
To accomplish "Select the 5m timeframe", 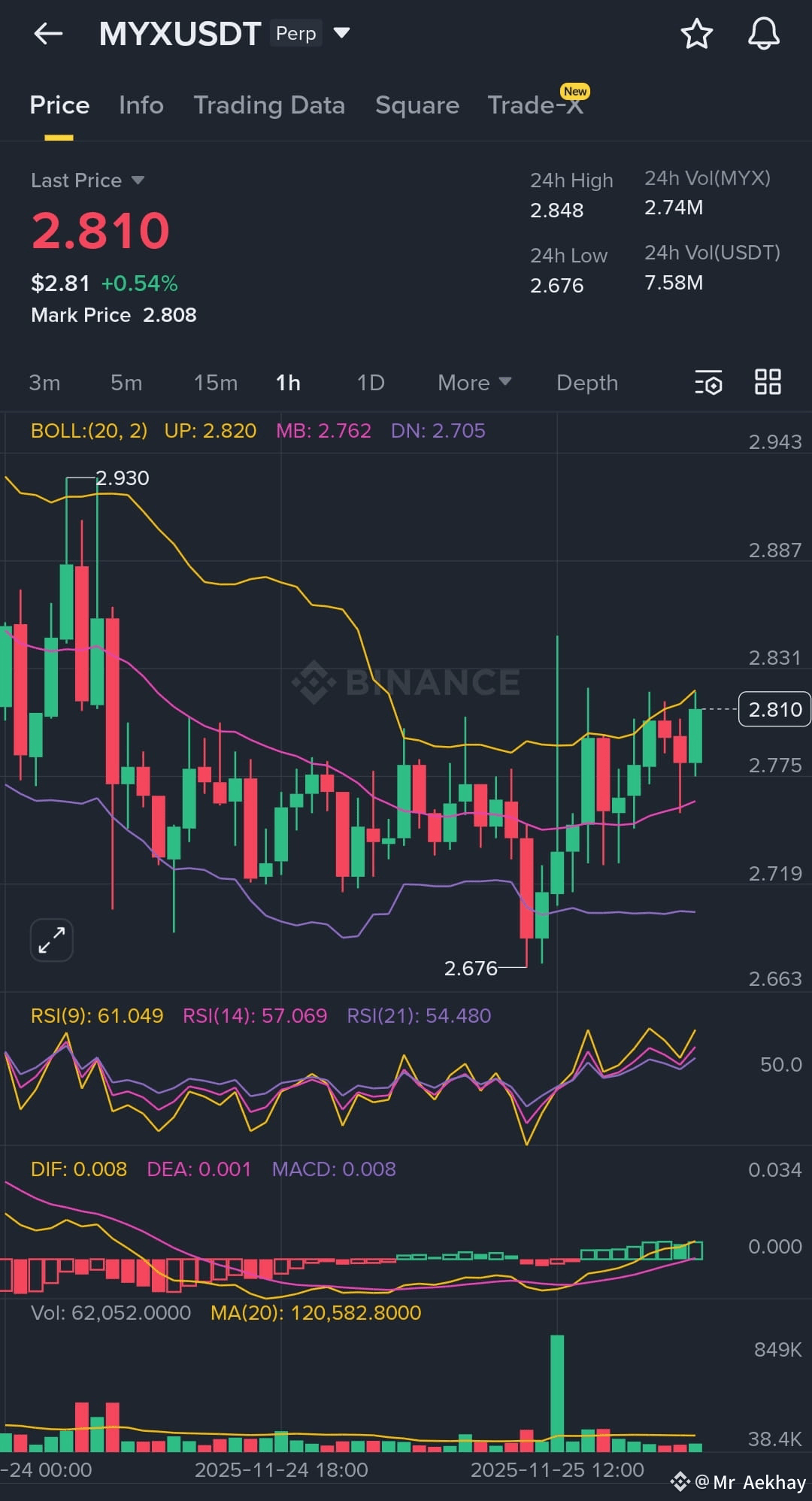I will 126,383.
